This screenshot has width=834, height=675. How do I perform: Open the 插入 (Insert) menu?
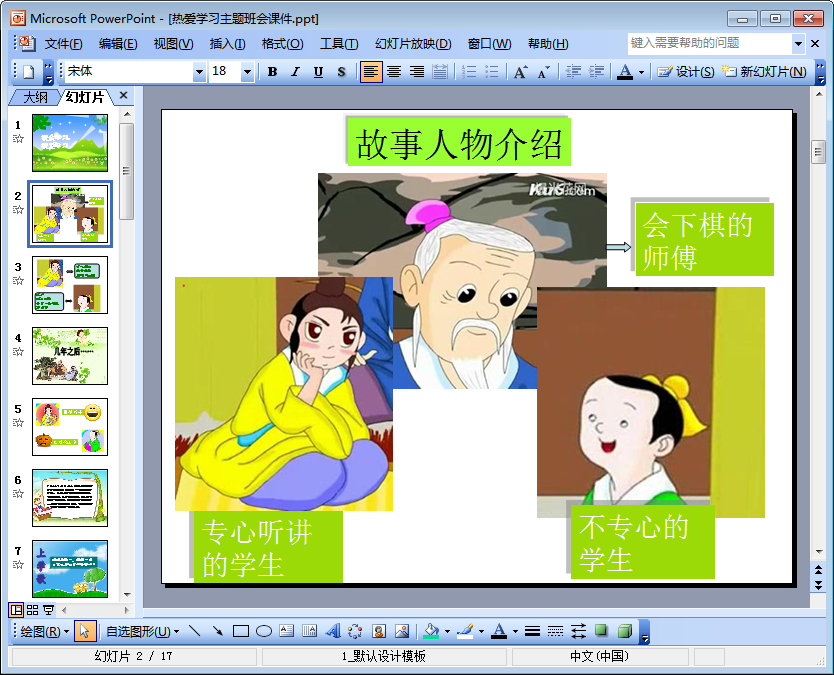227,44
